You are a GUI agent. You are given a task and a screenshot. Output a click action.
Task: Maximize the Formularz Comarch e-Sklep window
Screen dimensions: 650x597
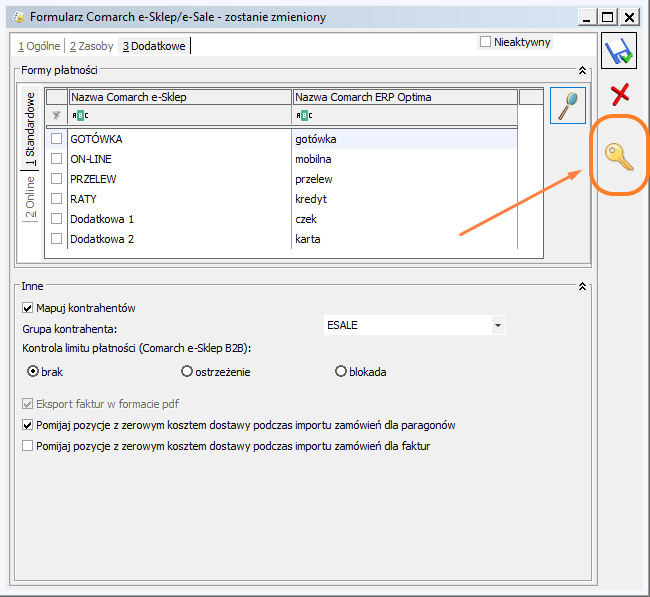(607, 17)
